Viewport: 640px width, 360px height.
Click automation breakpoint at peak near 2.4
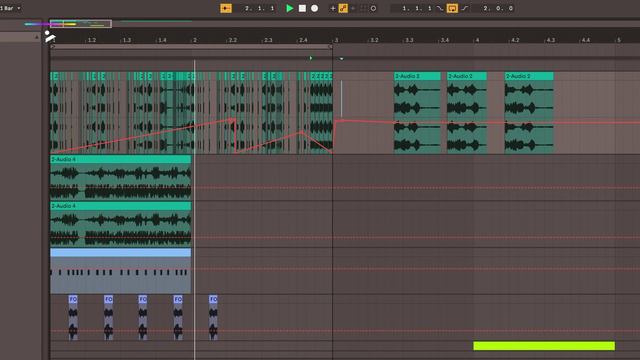point(302,132)
